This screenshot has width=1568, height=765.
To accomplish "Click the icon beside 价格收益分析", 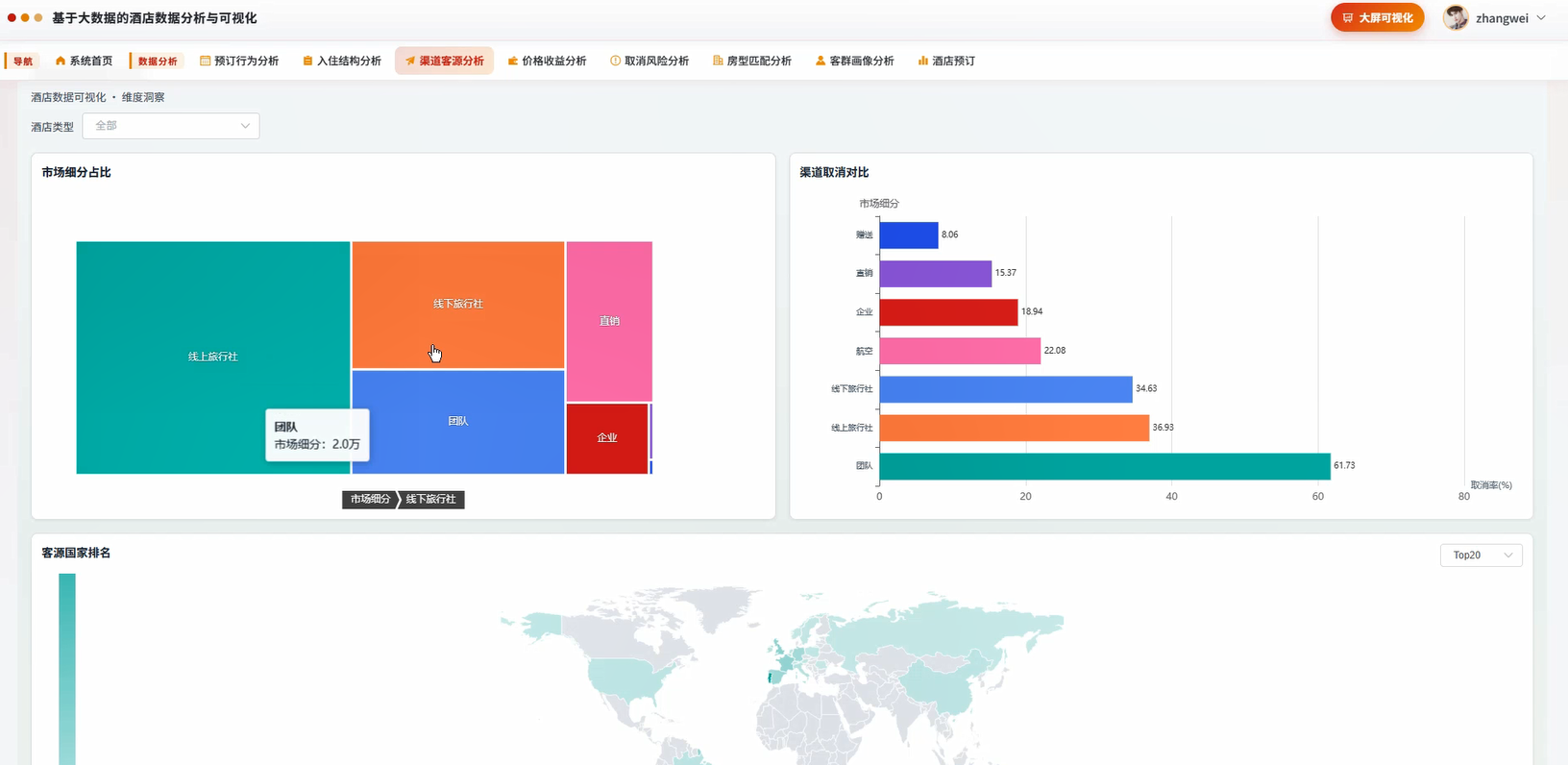I will pyautogui.click(x=513, y=61).
